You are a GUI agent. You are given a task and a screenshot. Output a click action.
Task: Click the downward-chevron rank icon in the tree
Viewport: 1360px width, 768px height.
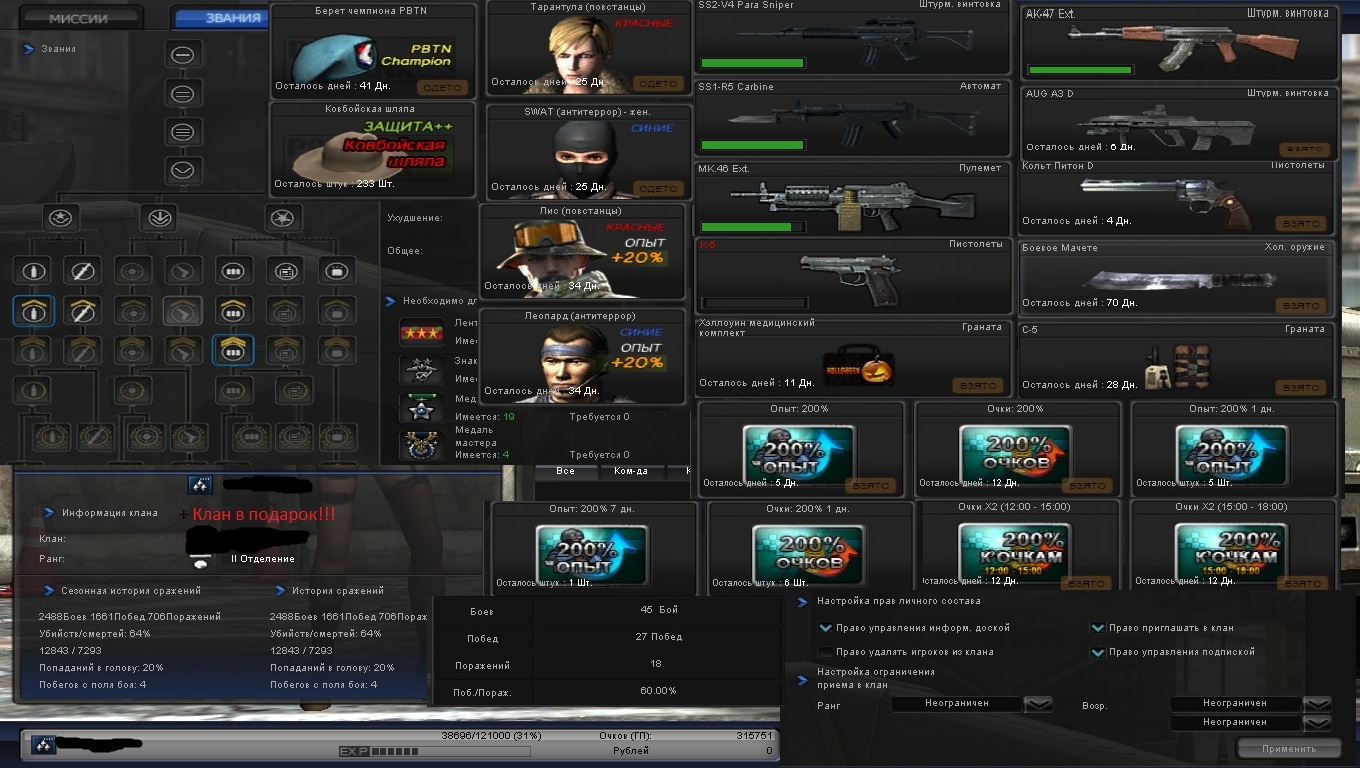pyautogui.click(x=182, y=170)
